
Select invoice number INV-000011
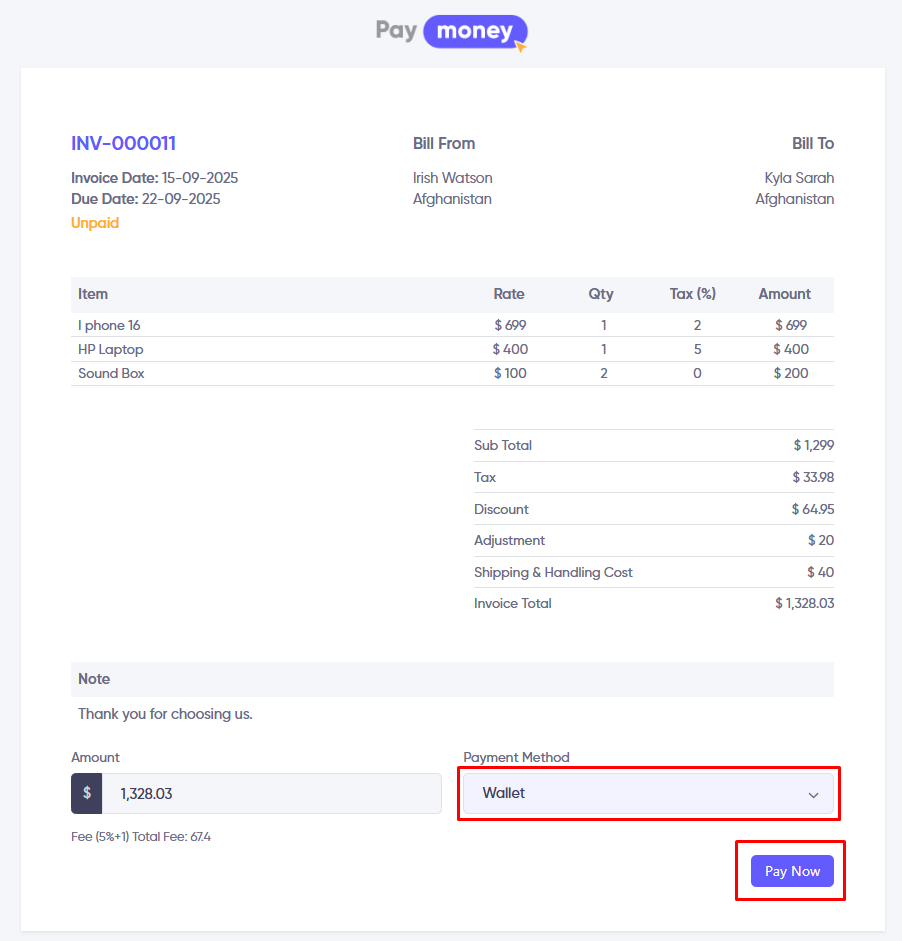[x=123, y=143]
